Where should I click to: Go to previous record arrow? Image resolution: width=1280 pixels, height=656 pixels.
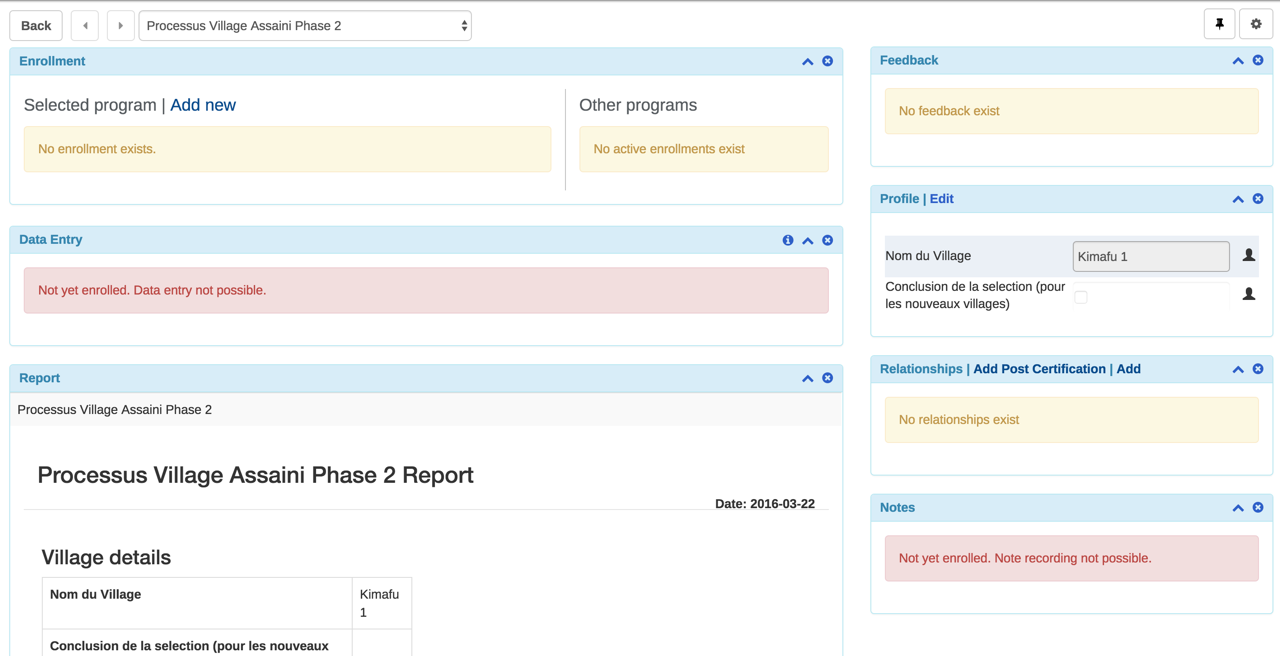(85, 26)
